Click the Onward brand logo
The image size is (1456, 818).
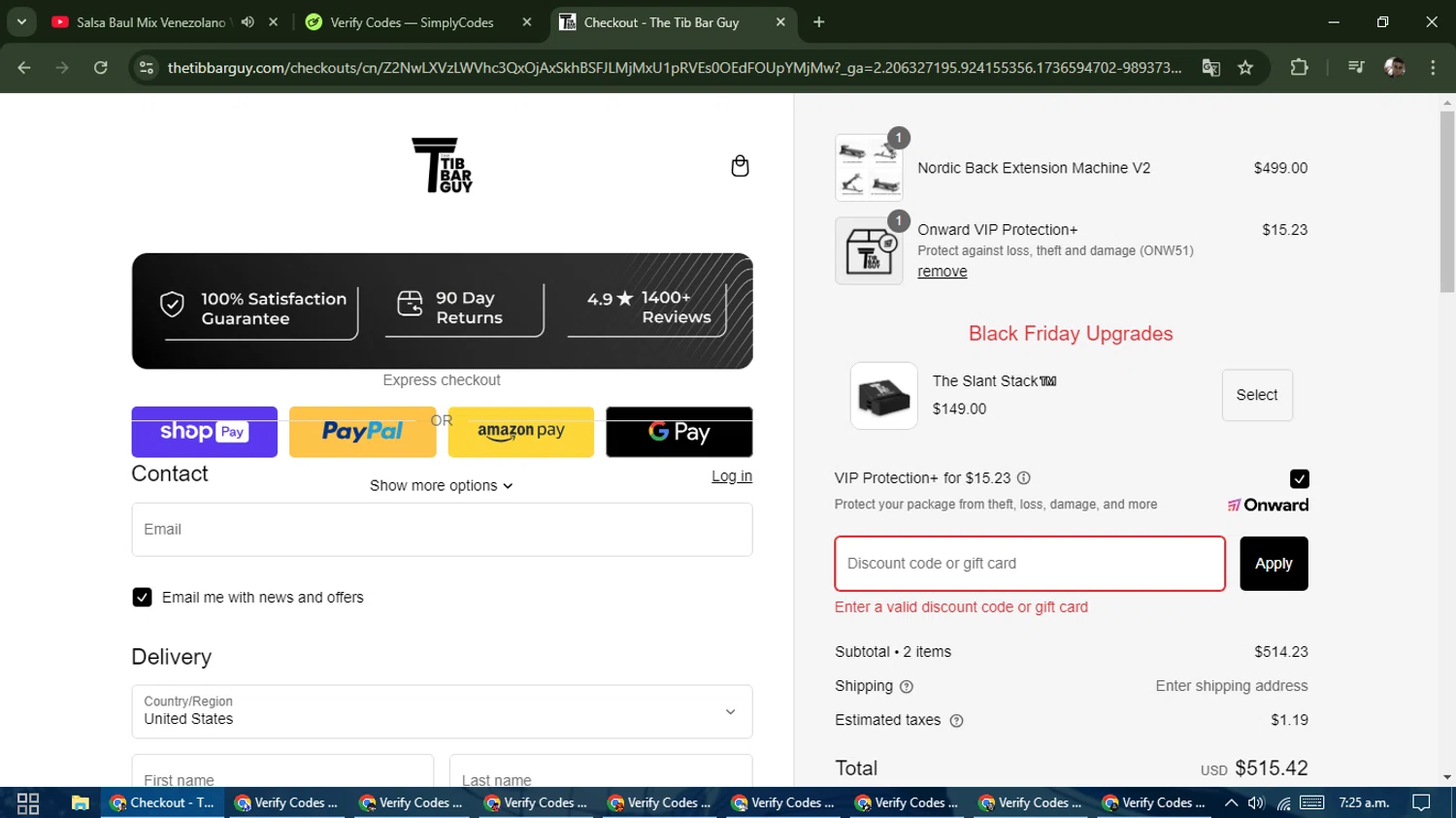pyautogui.click(x=1268, y=506)
